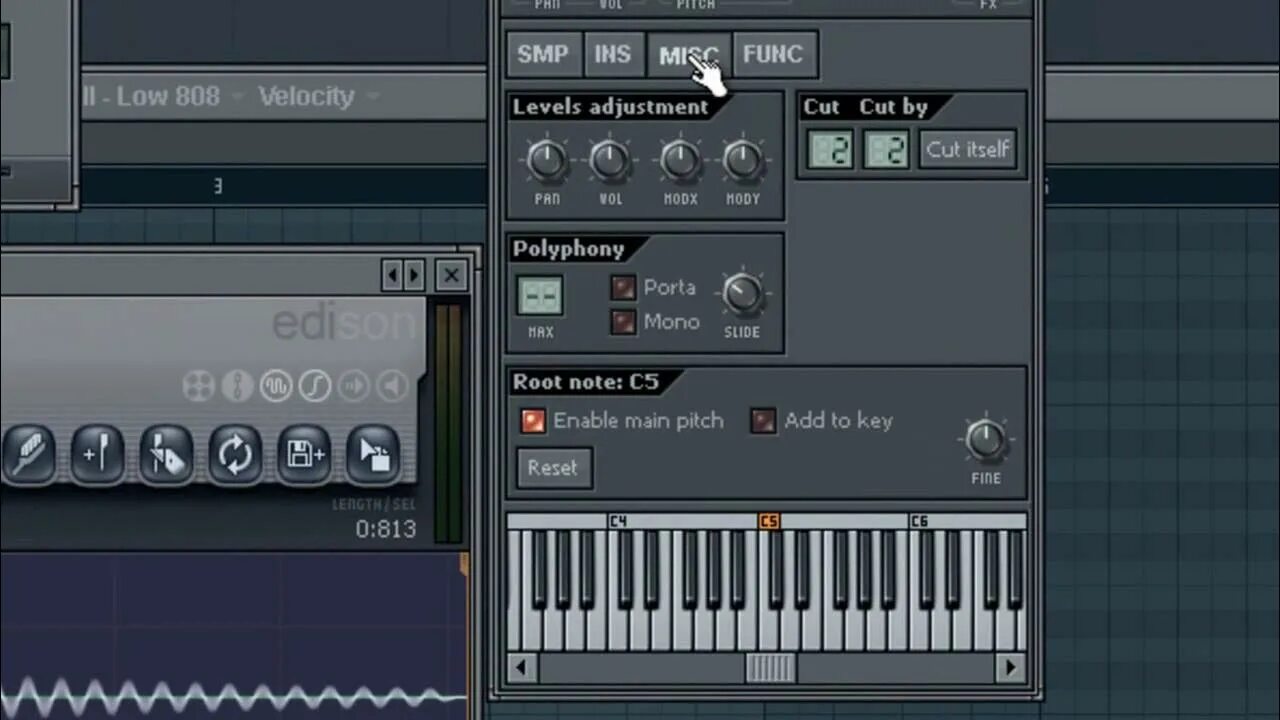
Task: Click Edison's chain-shaped round icon
Action: [x=237, y=385]
